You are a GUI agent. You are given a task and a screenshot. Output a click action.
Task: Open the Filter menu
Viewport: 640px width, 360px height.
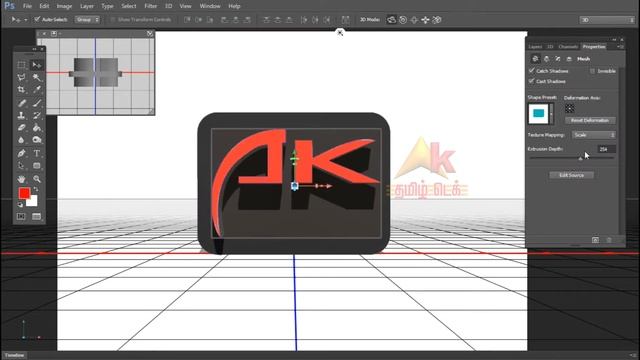pos(151,6)
